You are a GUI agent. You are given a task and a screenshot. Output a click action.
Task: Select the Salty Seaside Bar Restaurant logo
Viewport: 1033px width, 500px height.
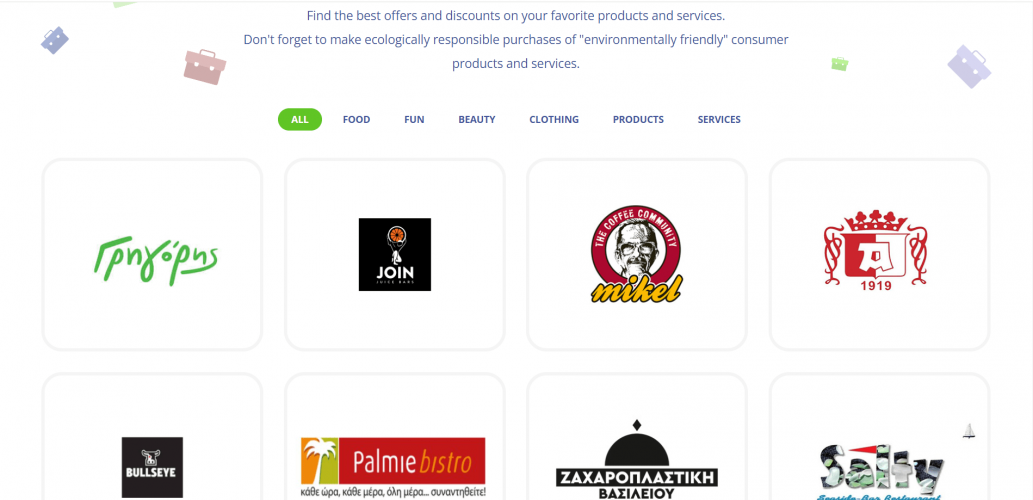(x=881, y=471)
